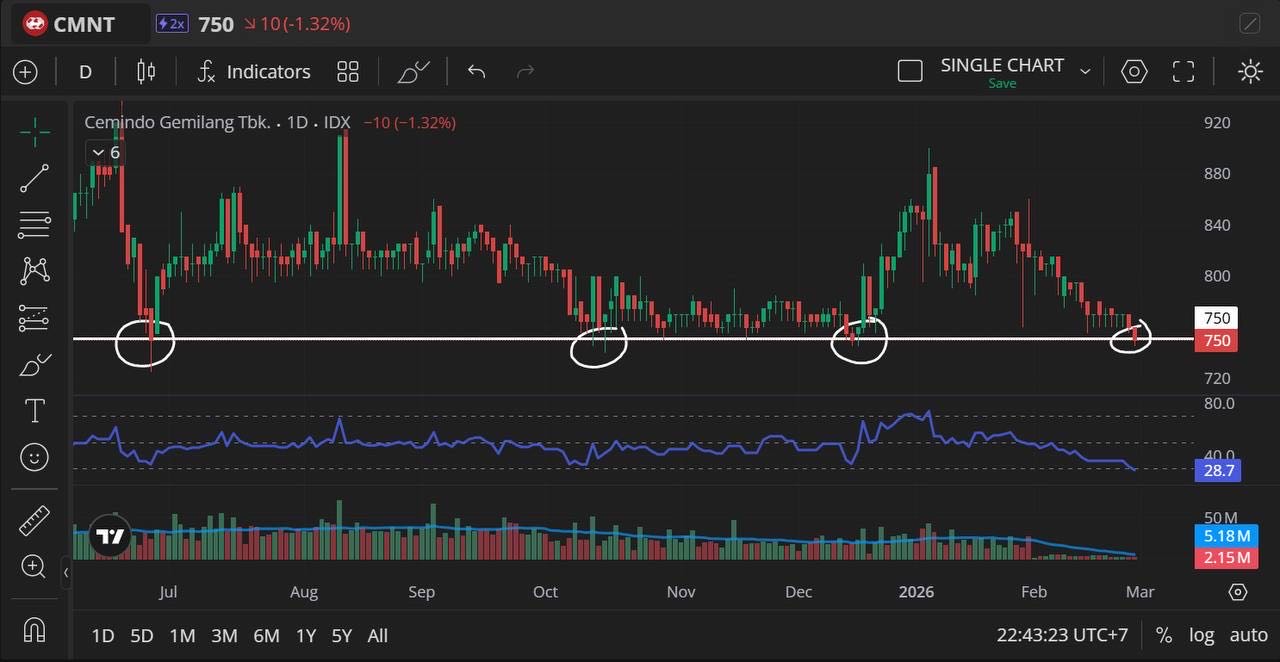Image resolution: width=1280 pixels, height=662 pixels.
Task: Click the add symbol plus icon
Action: tap(25, 72)
